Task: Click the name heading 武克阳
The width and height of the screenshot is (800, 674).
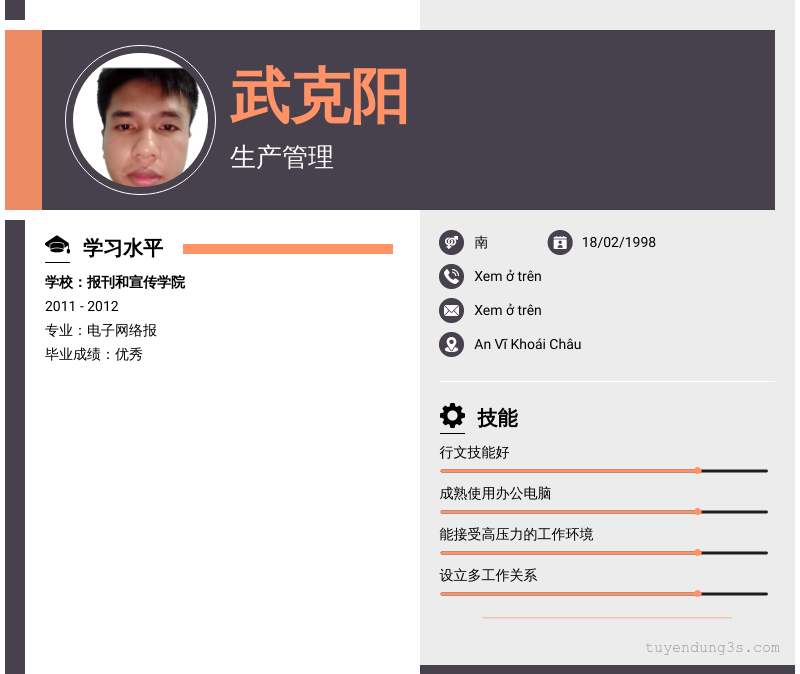Action: tap(319, 96)
